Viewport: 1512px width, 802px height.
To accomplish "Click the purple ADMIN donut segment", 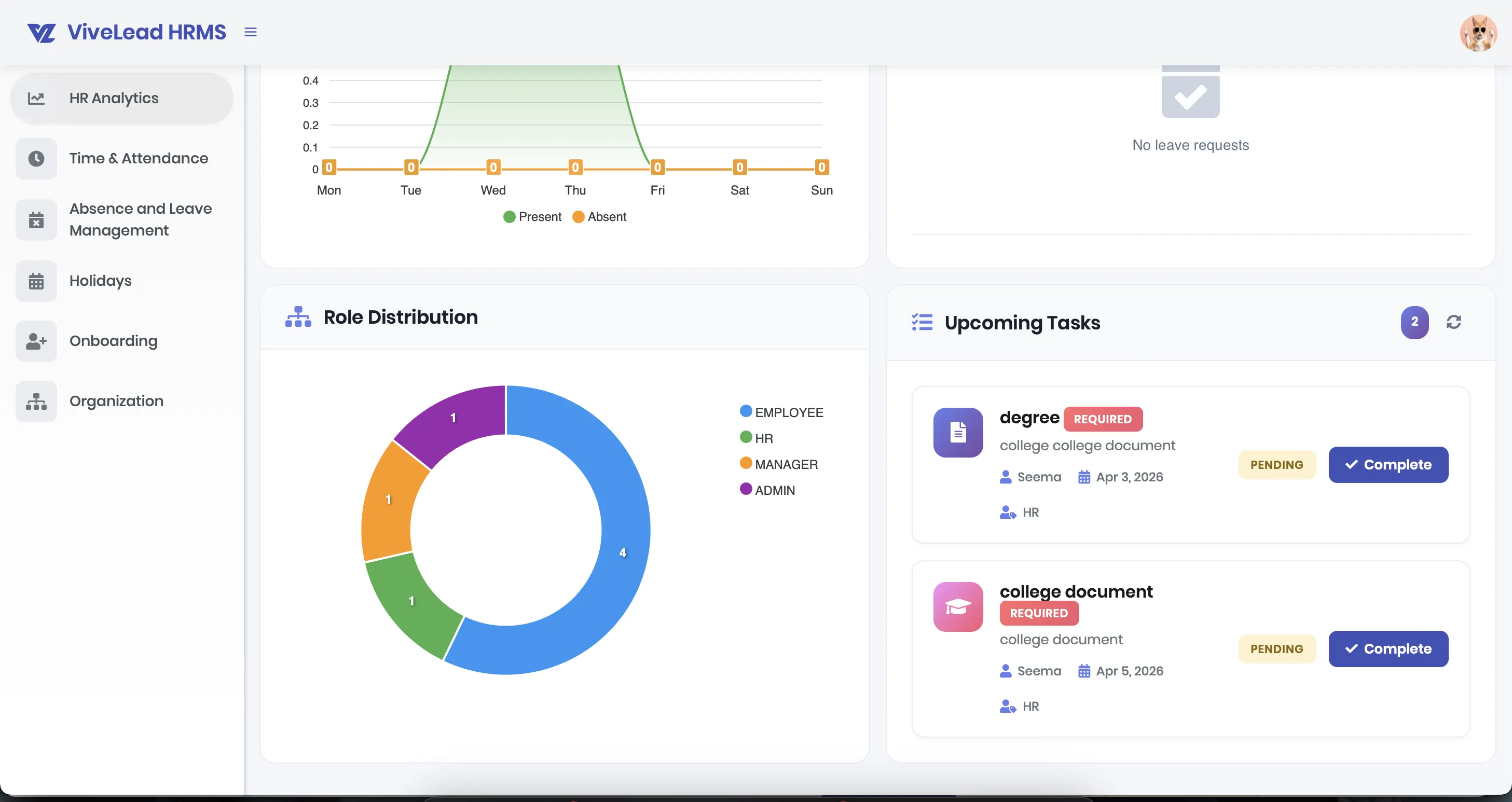I will tap(452, 418).
